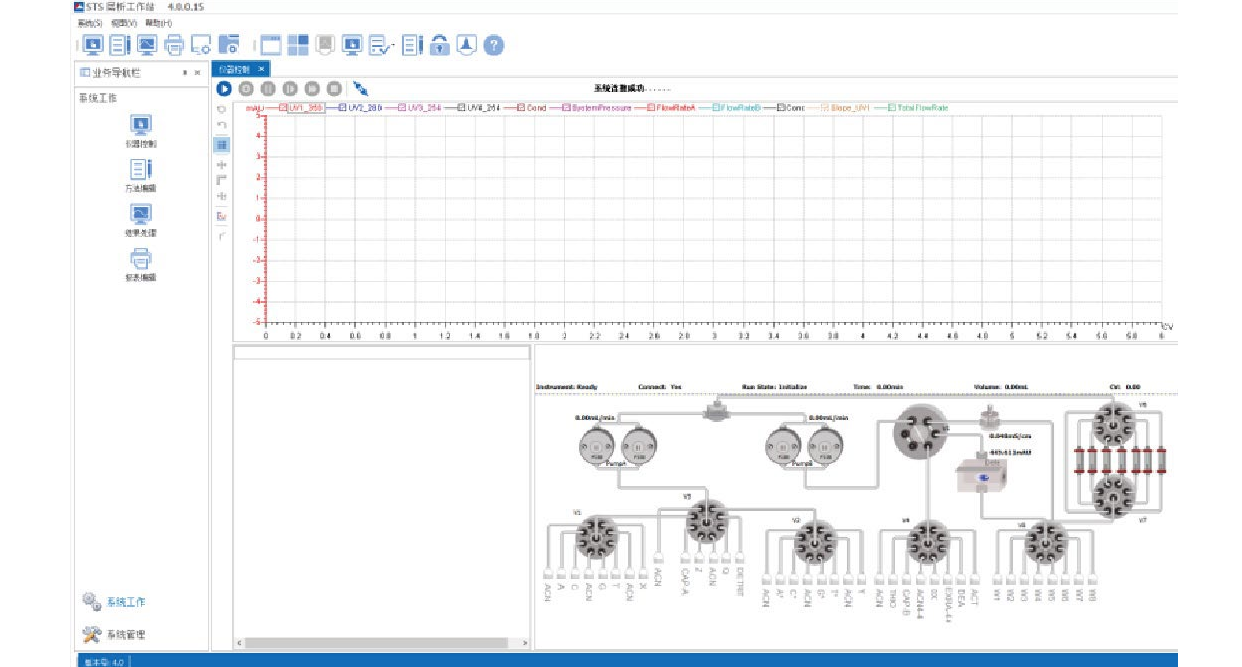The height and width of the screenshot is (667, 1242).
Task: Click the help question mark toolbar icon
Action: [x=493, y=45]
